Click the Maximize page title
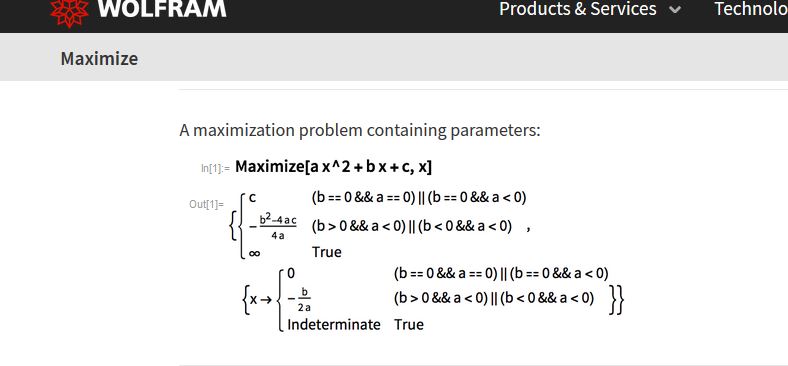This screenshot has height=366, width=788. pos(99,59)
